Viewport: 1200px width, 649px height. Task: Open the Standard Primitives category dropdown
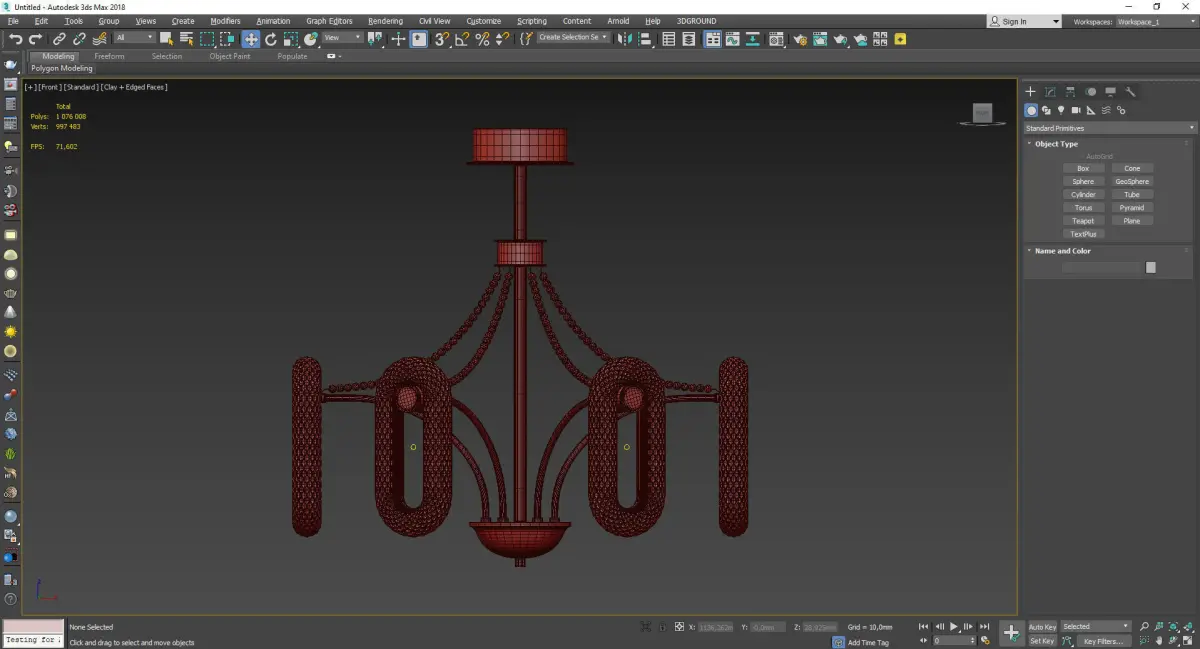pyautogui.click(x=1110, y=128)
